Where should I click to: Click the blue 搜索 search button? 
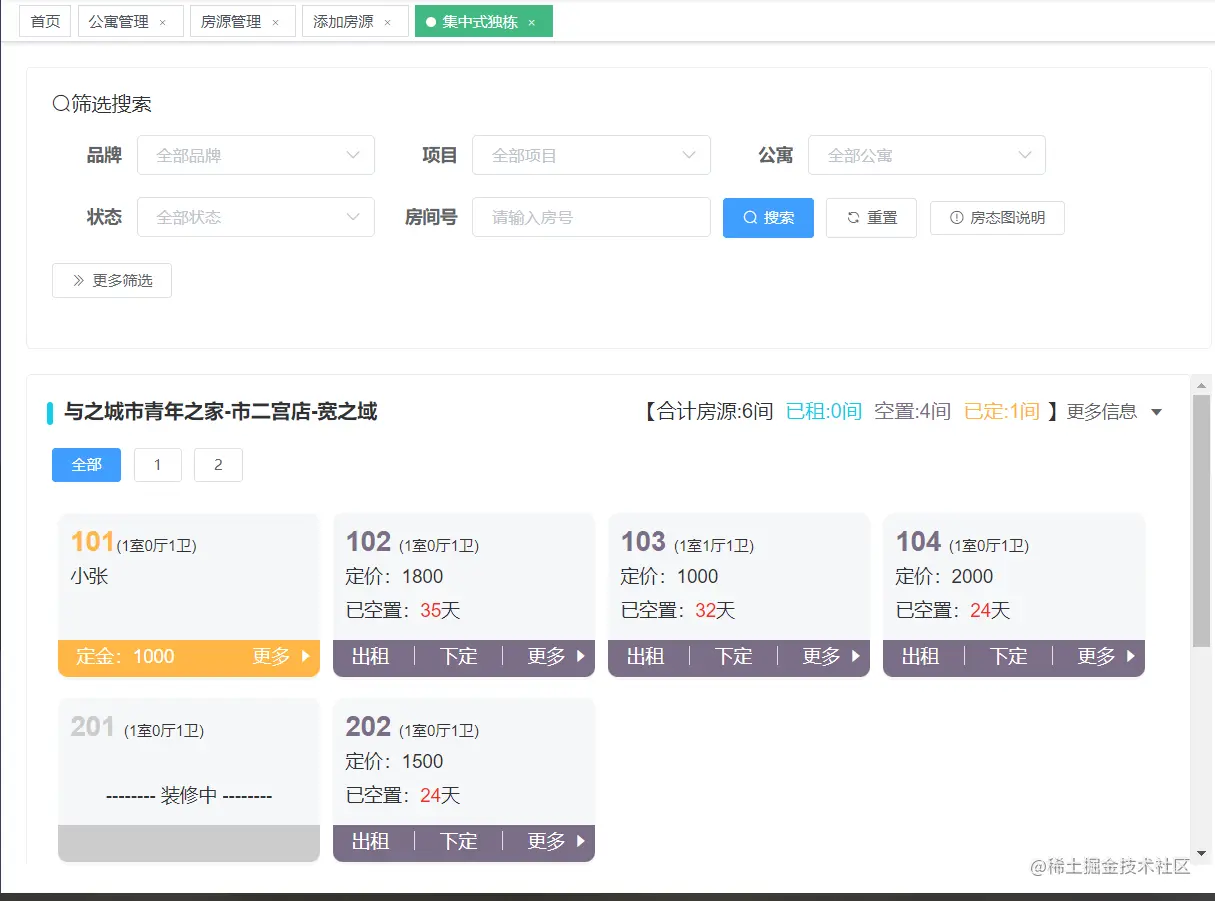(x=768, y=218)
